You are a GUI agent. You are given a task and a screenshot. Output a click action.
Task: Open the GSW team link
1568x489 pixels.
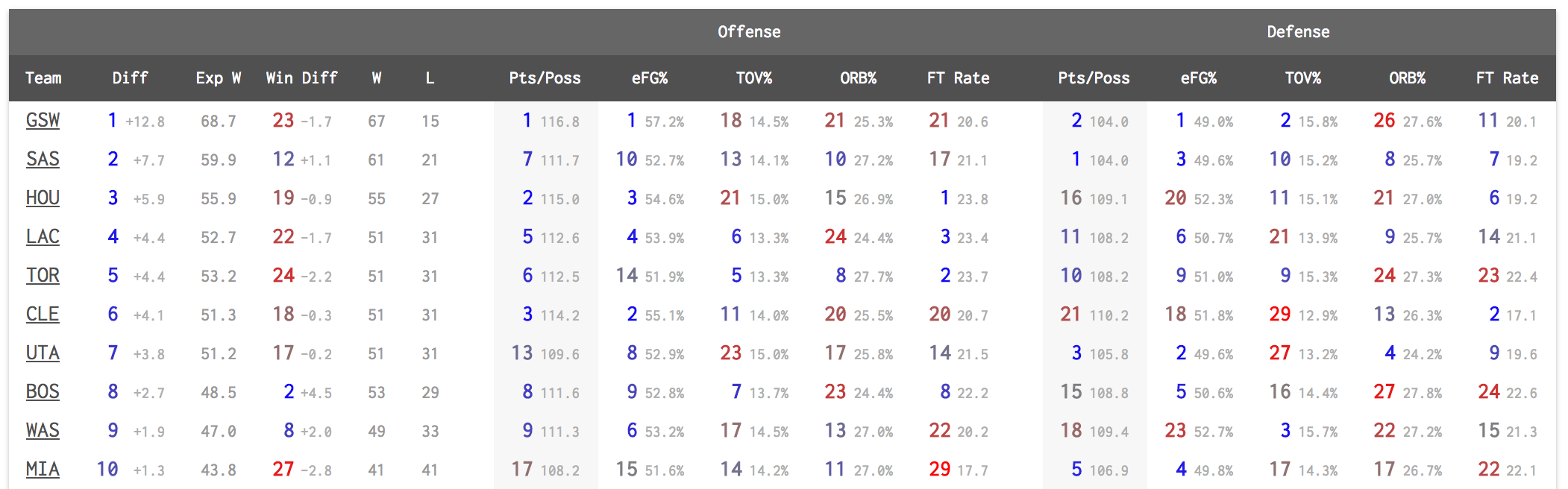(x=43, y=121)
